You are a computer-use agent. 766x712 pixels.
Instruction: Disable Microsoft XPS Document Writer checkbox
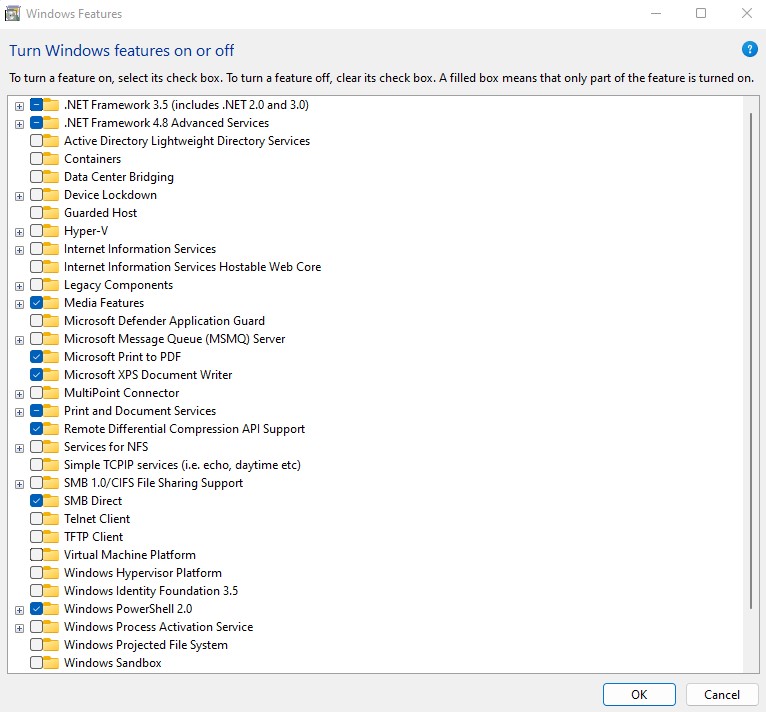(37, 375)
